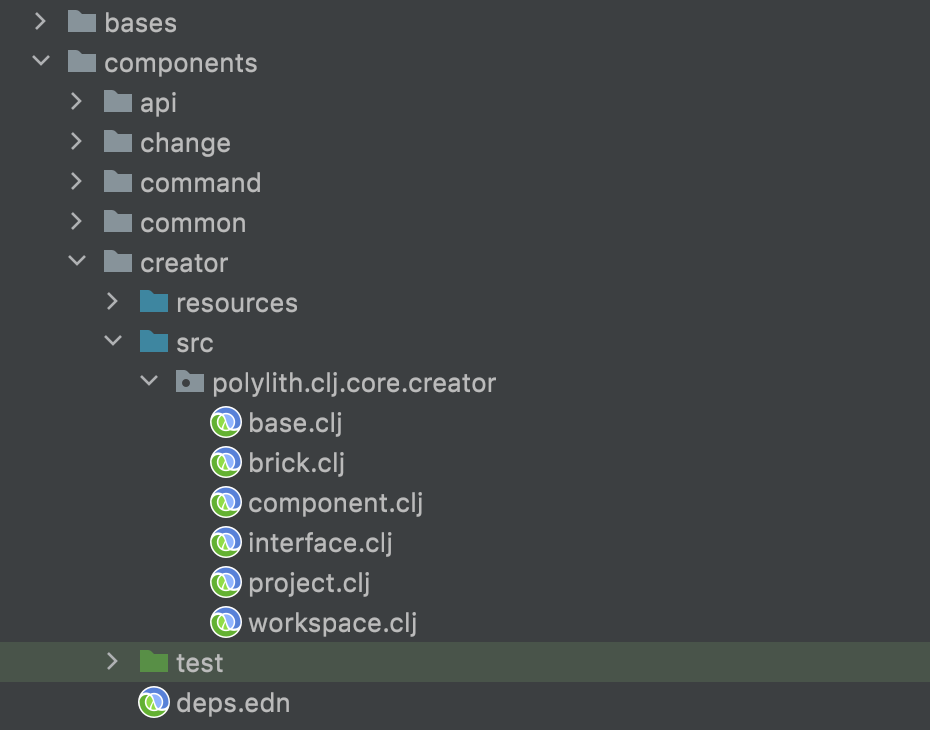Expand the bases folder
Viewport: 930px width, 730px height.
point(41,22)
